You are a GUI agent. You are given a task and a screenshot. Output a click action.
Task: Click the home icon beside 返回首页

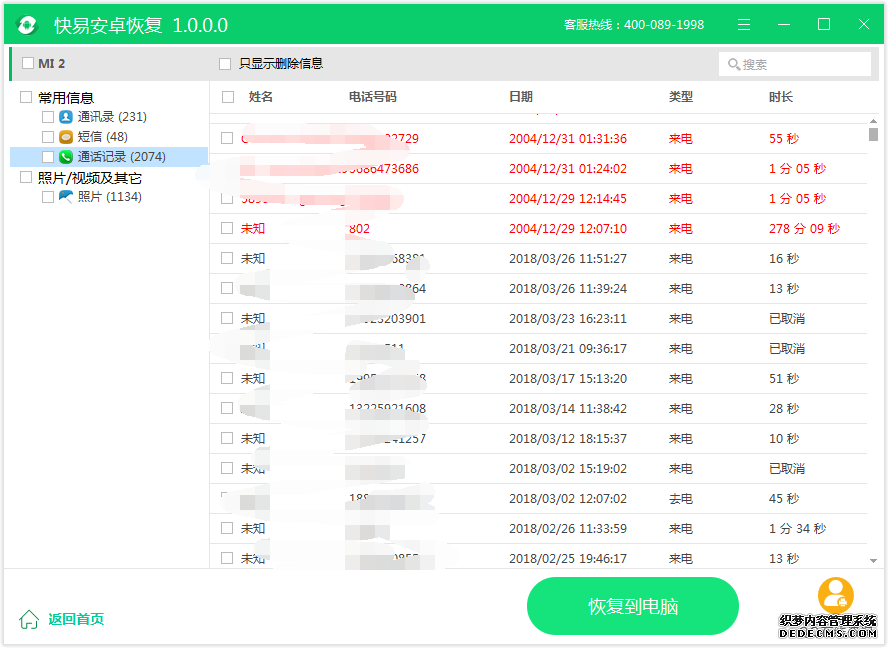click(30, 619)
